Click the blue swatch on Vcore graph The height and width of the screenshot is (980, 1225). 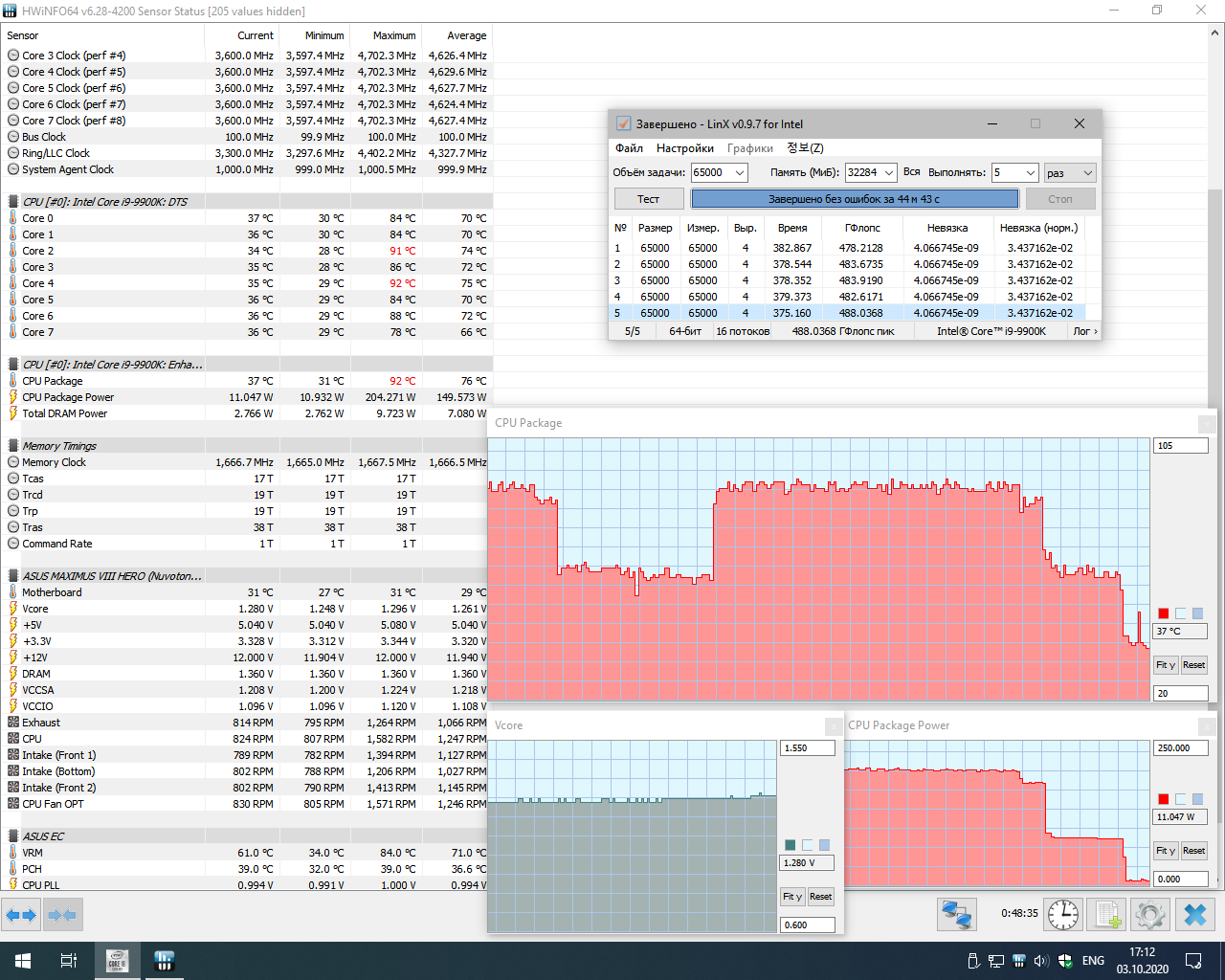point(825,845)
